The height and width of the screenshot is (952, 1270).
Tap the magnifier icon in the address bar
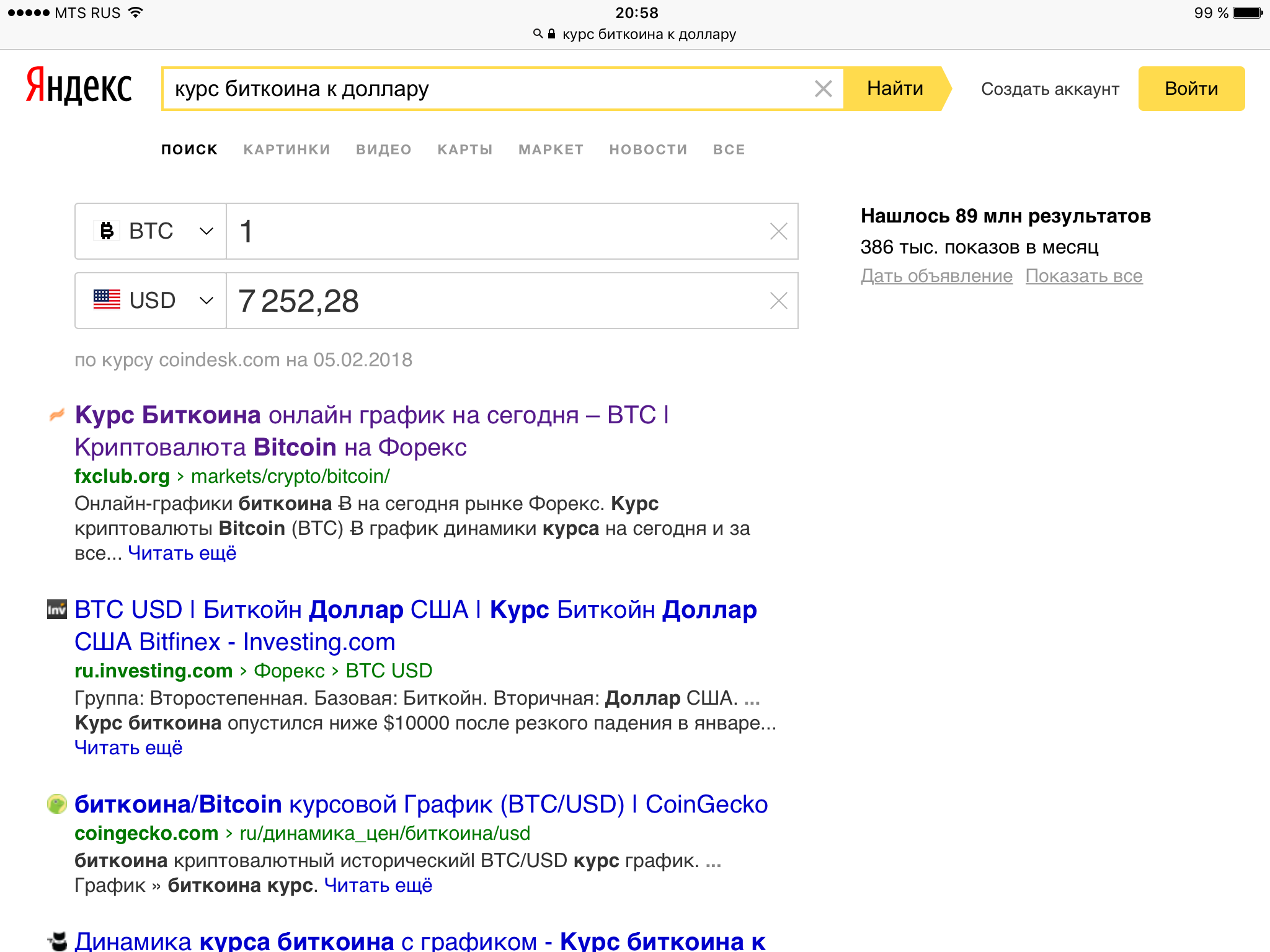(538, 33)
